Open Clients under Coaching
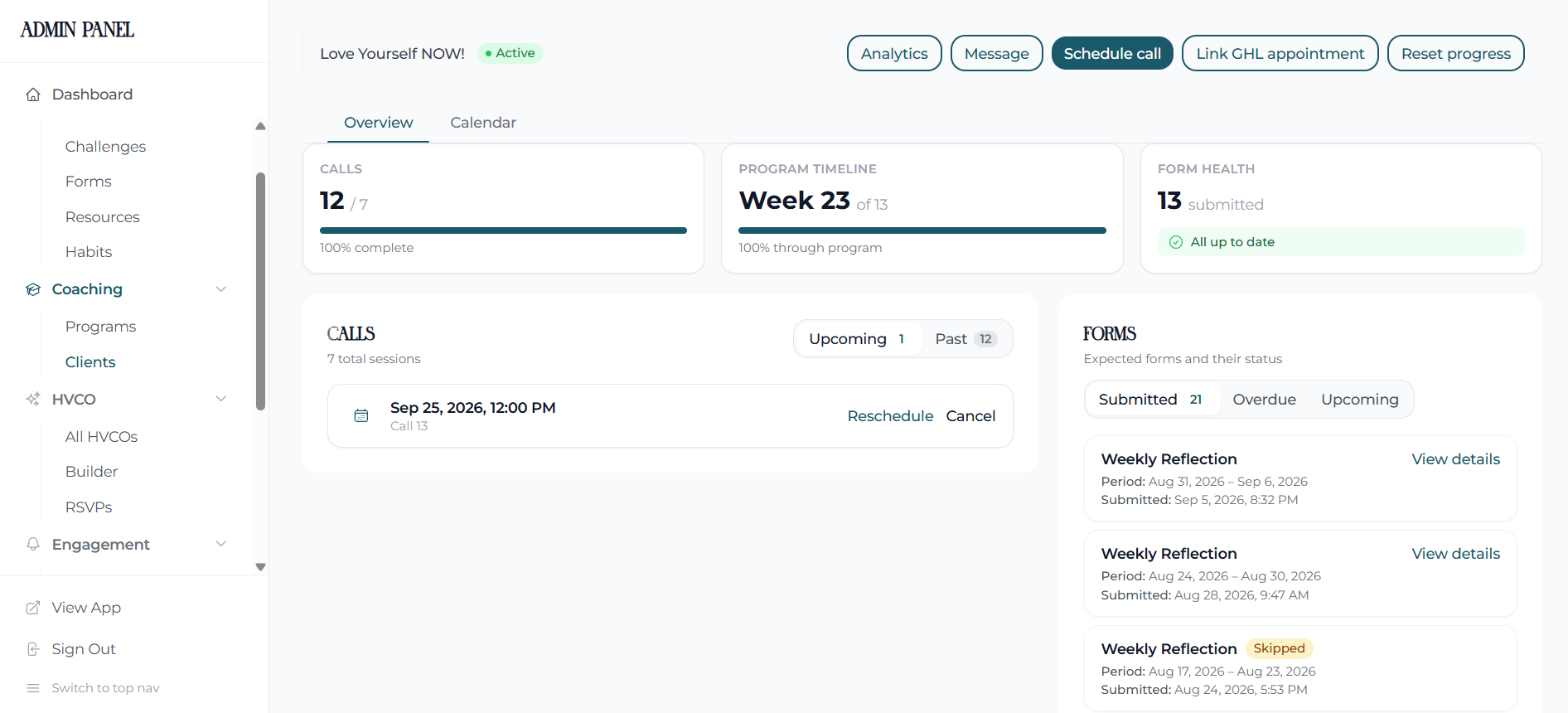 (x=90, y=362)
